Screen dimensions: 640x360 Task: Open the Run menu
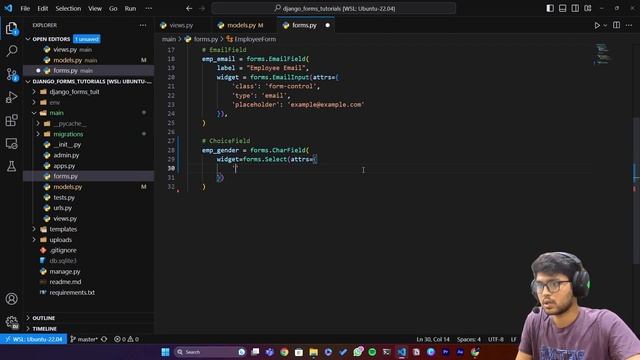pyautogui.click(x=130, y=9)
